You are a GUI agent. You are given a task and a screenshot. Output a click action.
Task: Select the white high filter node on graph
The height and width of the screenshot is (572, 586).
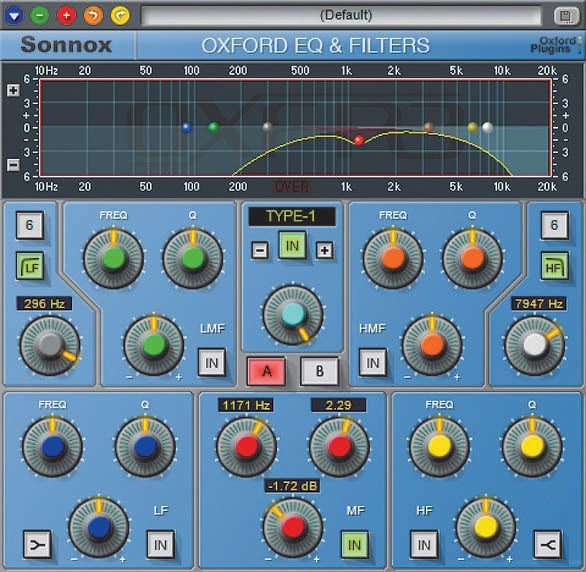tap(487, 128)
